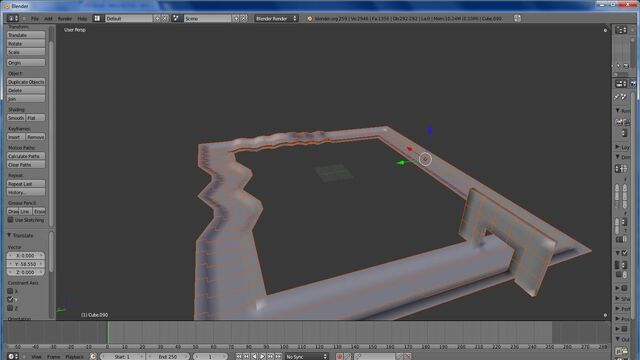Collapse the Translate operator panel

pyautogui.click(x=9, y=236)
